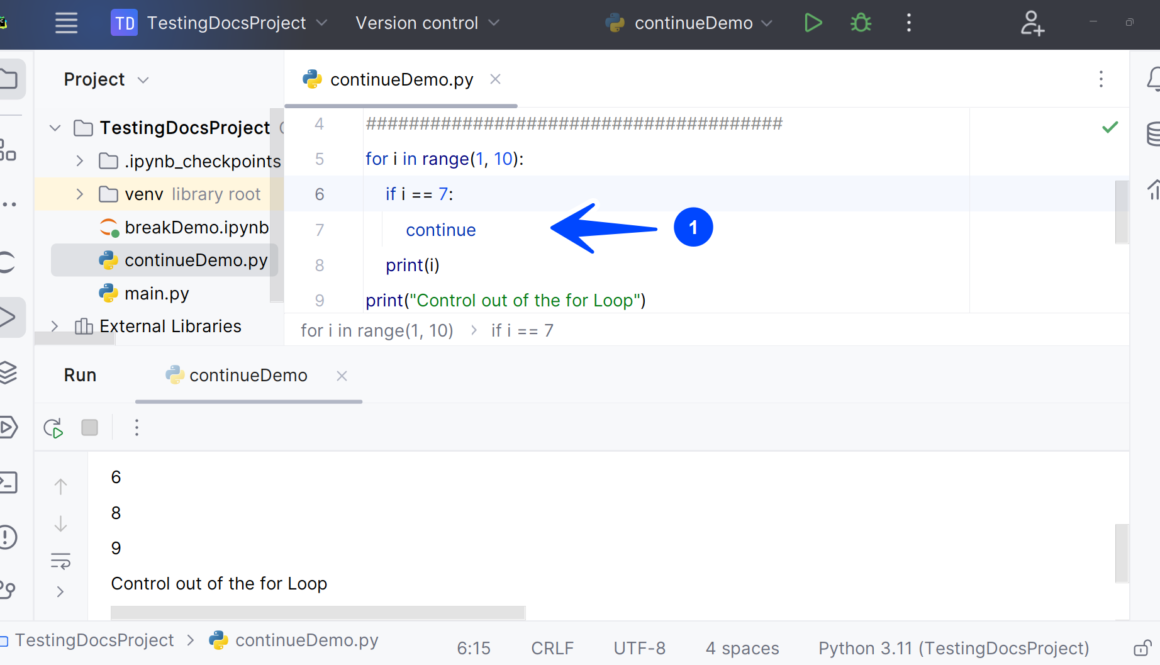
Task: Open the hamburger main menu
Action: [66, 23]
